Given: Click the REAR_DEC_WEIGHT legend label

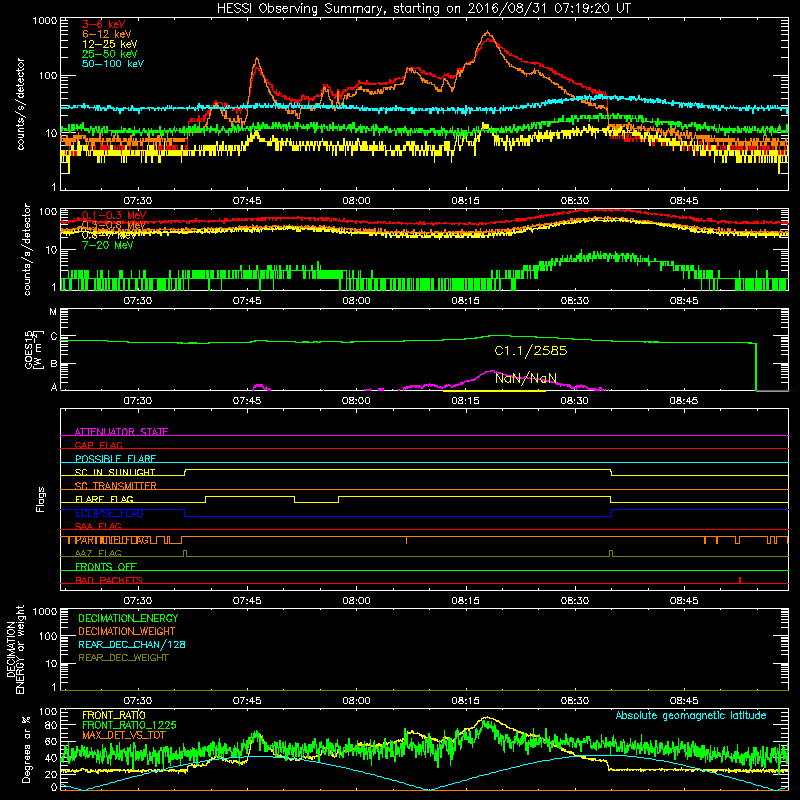Looking at the screenshot, I should coord(123,658).
